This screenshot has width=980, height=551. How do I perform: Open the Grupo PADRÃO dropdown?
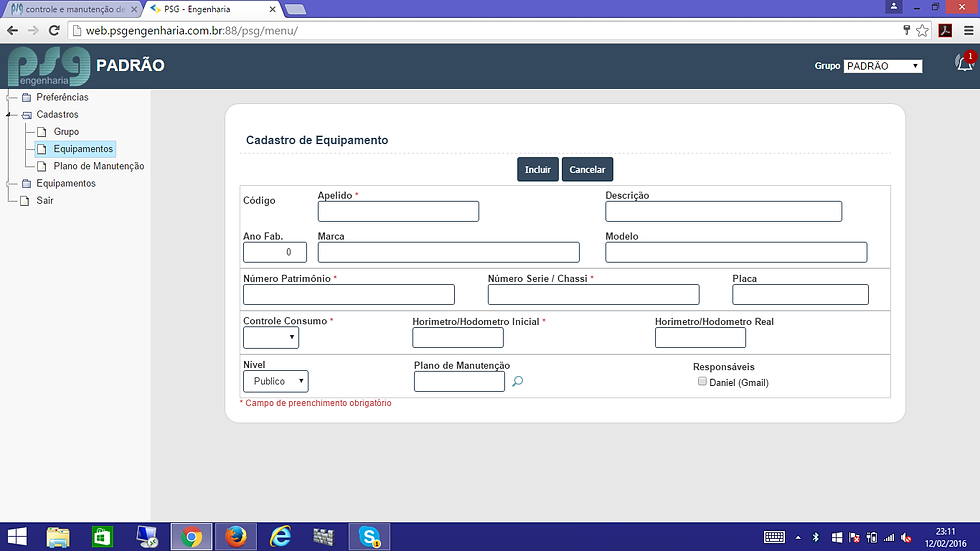(x=882, y=66)
